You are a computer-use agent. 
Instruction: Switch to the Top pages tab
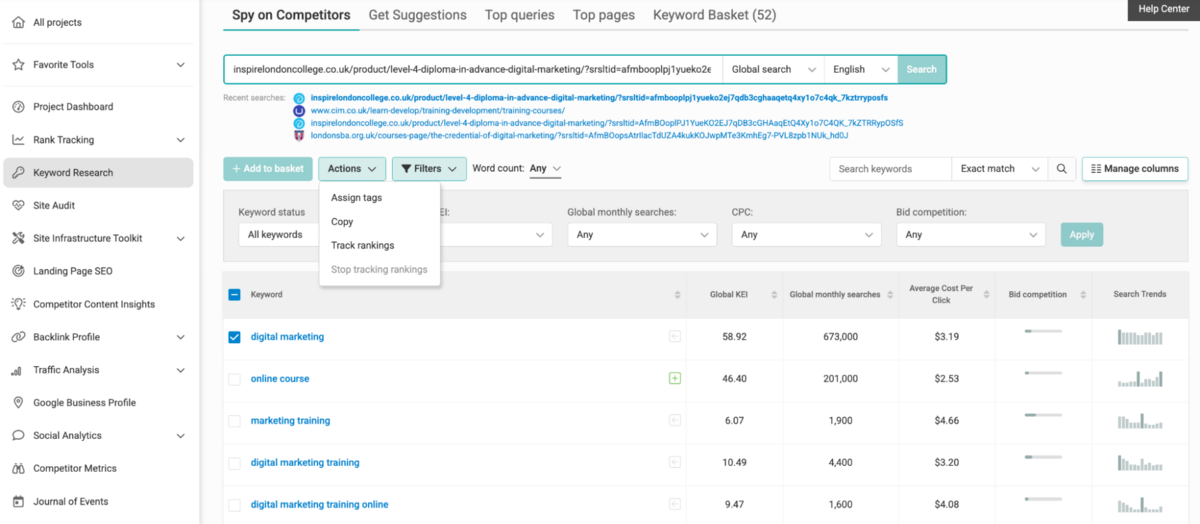pos(604,15)
